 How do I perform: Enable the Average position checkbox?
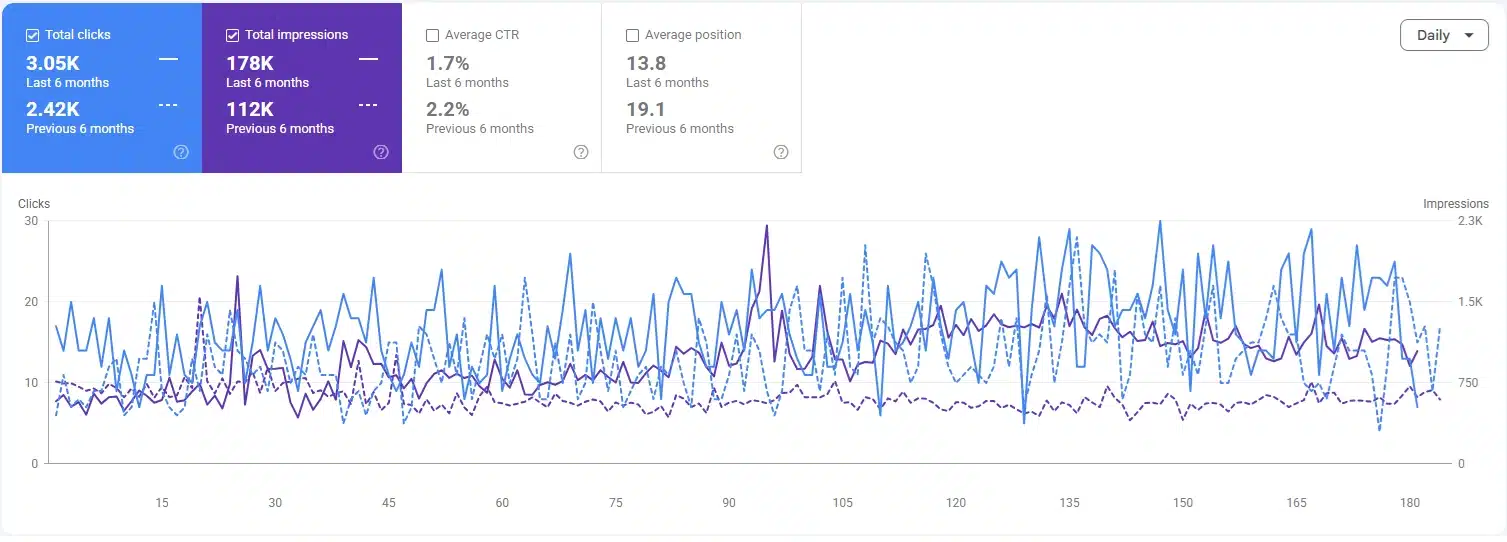coord(633,35)
